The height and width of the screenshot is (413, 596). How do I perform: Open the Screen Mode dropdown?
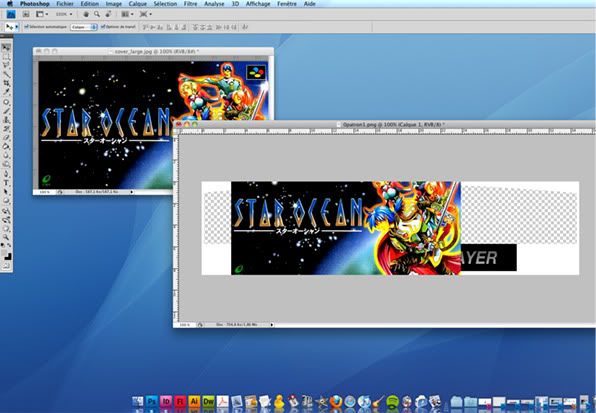coord(145,14)
